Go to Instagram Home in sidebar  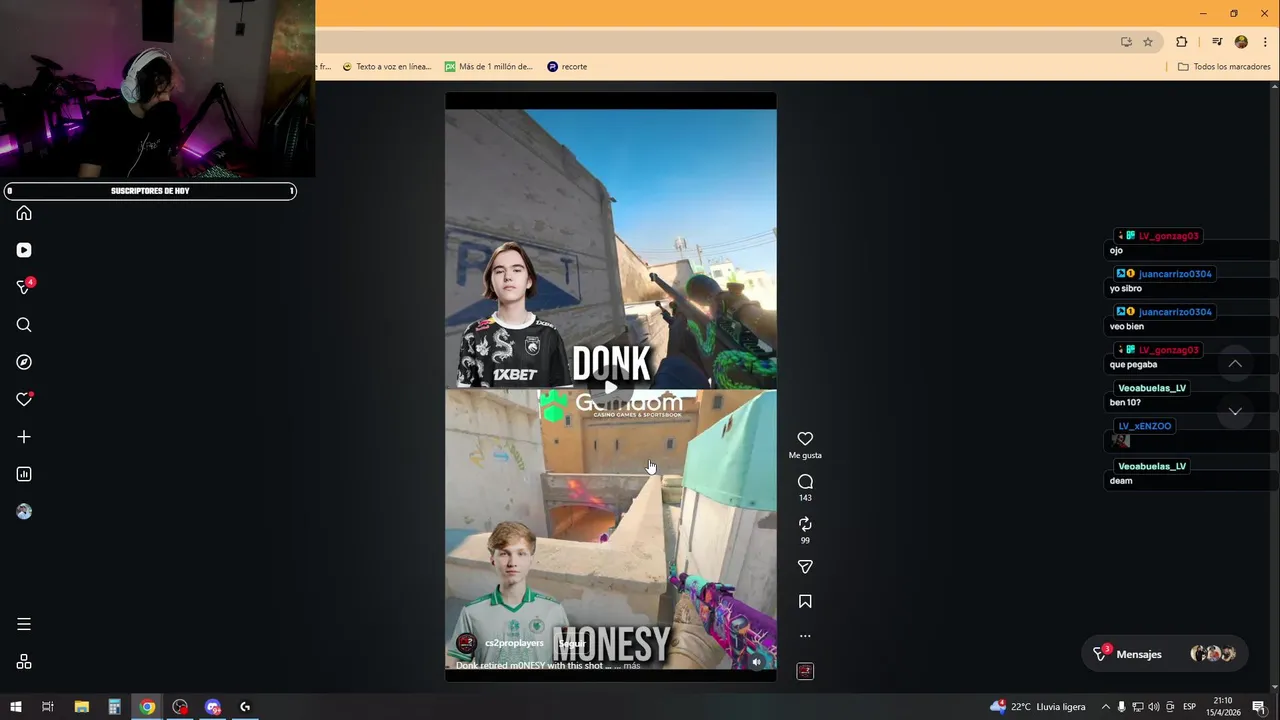24,213
